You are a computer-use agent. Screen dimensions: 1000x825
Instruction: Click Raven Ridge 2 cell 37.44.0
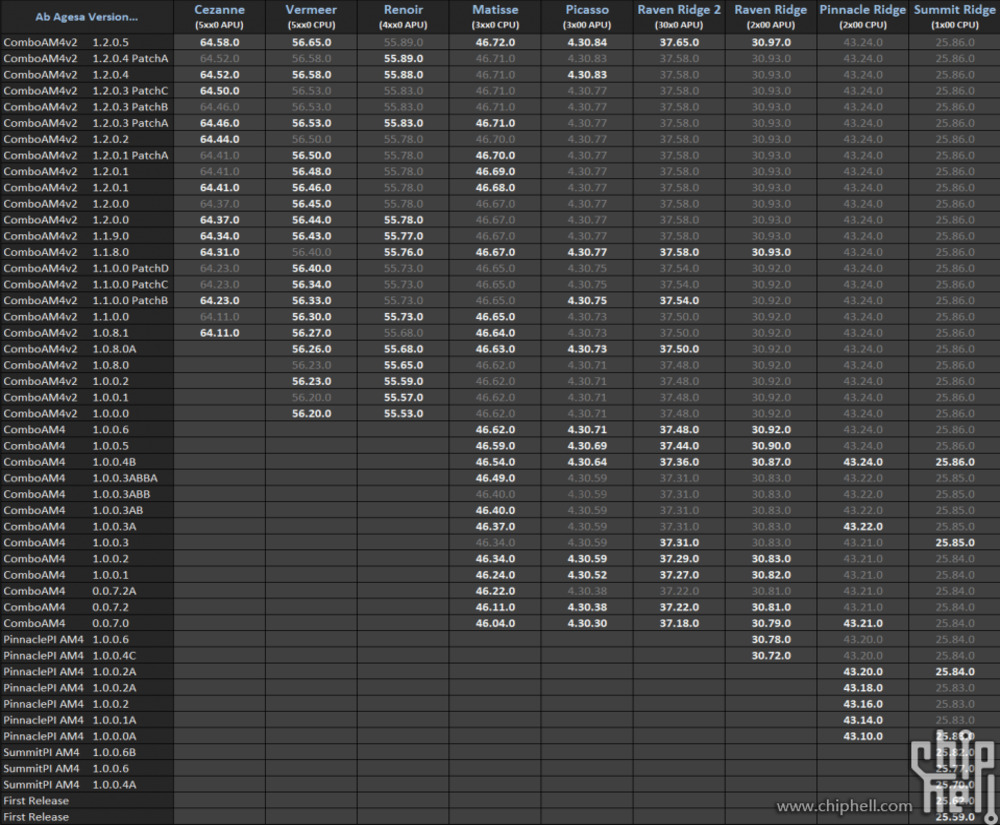[x=679, y=446]
